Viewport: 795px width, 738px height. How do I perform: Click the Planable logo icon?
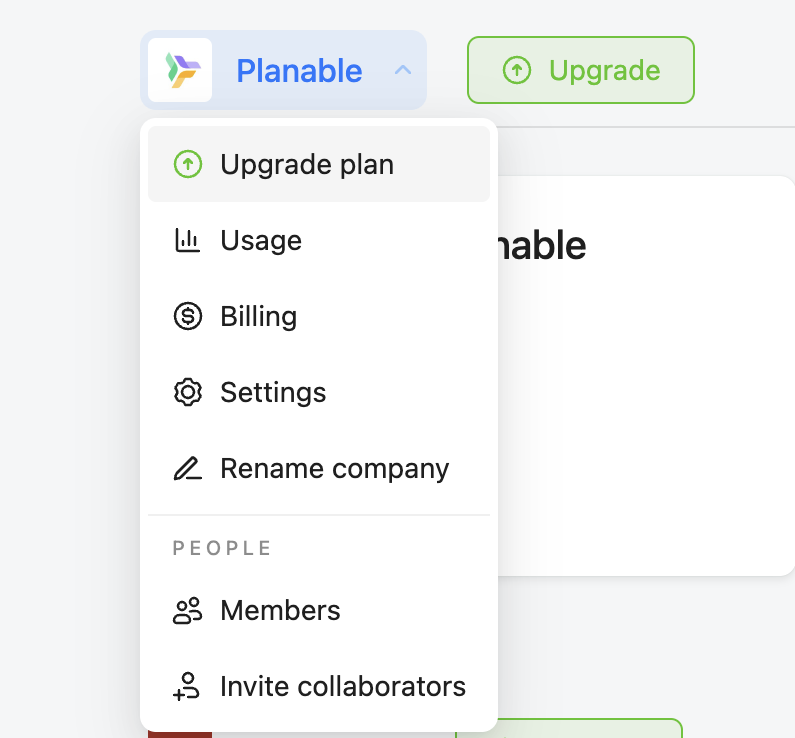180,70
